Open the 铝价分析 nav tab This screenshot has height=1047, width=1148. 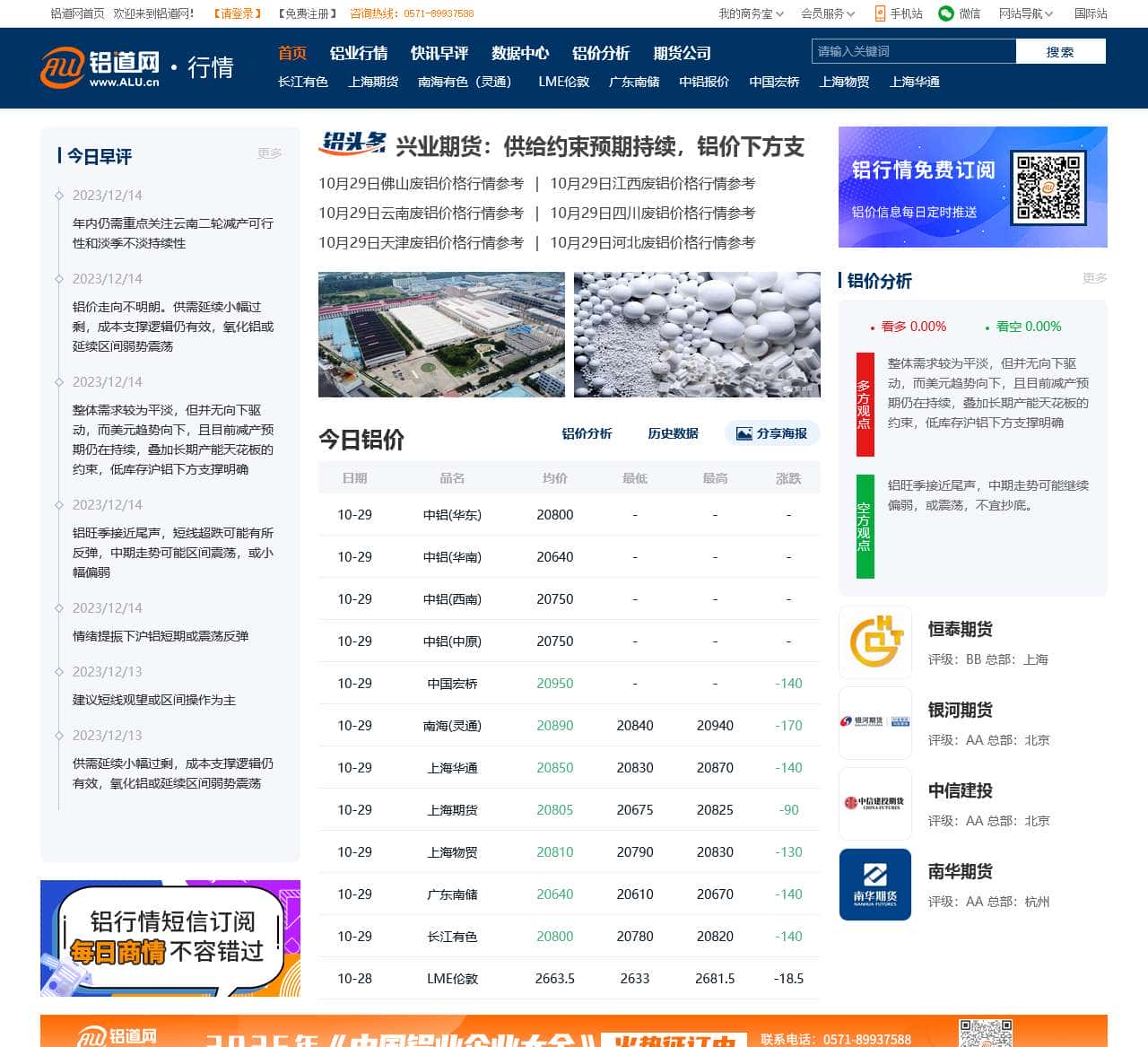tap(601, 53)
